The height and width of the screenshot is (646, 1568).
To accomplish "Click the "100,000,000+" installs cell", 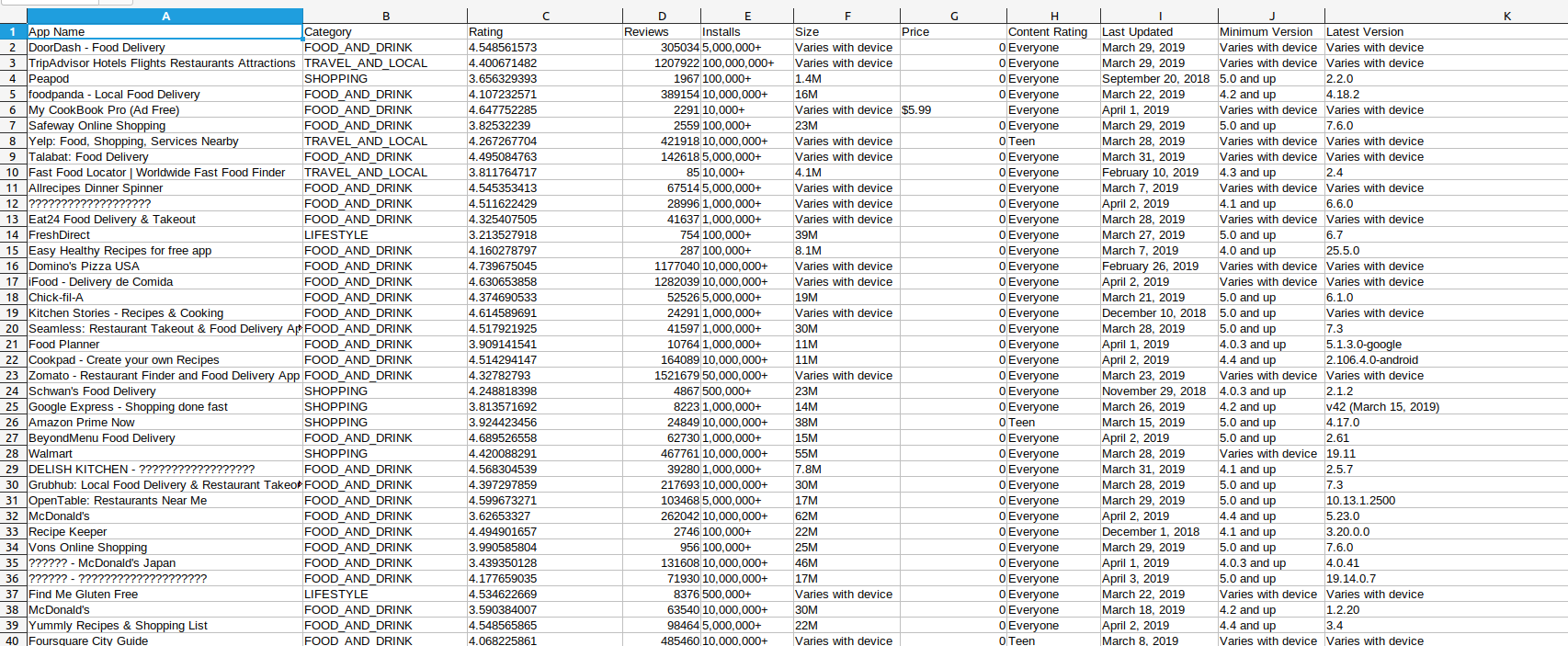I will [x=746, y=62].
